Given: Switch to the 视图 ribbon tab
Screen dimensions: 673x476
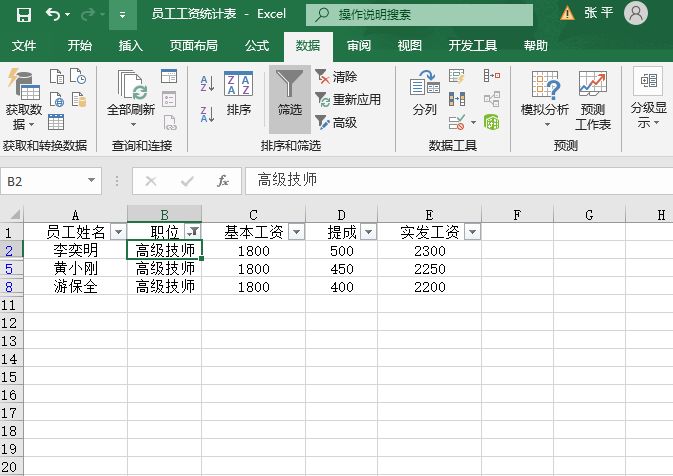Looking at the screenshot, I should [409, 45].
